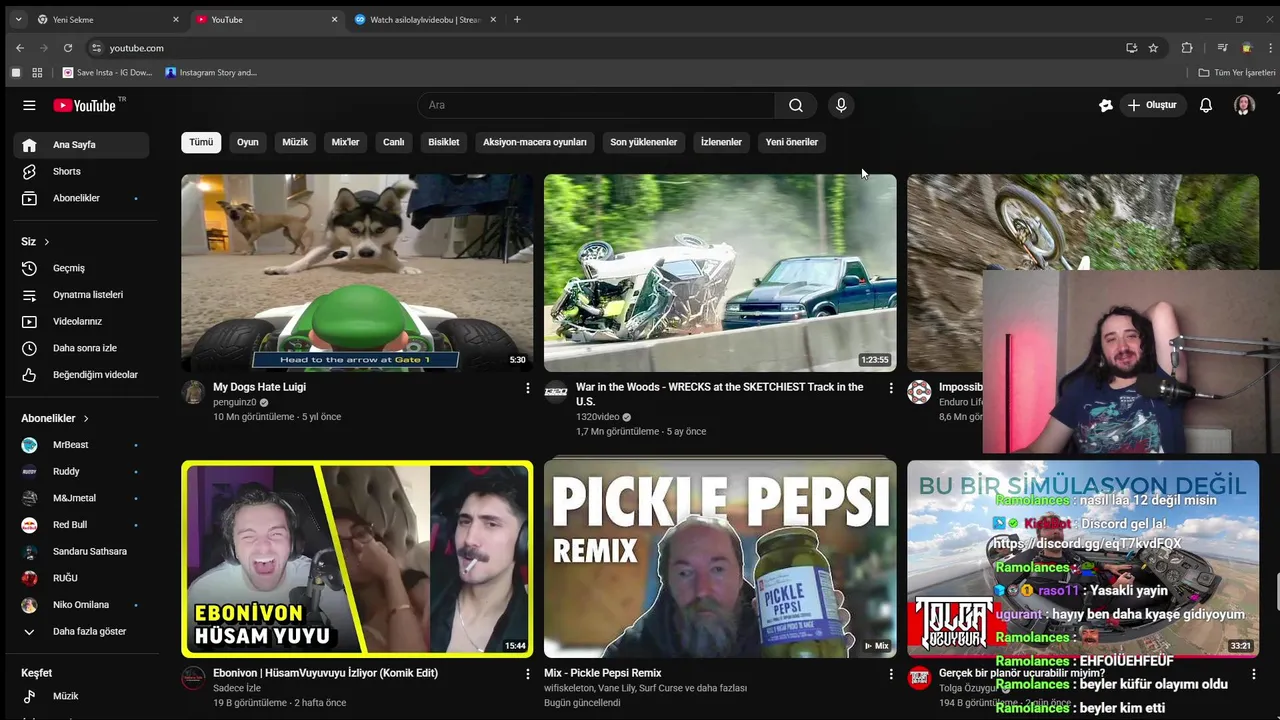Click the search magnifier button

point(795,105)
